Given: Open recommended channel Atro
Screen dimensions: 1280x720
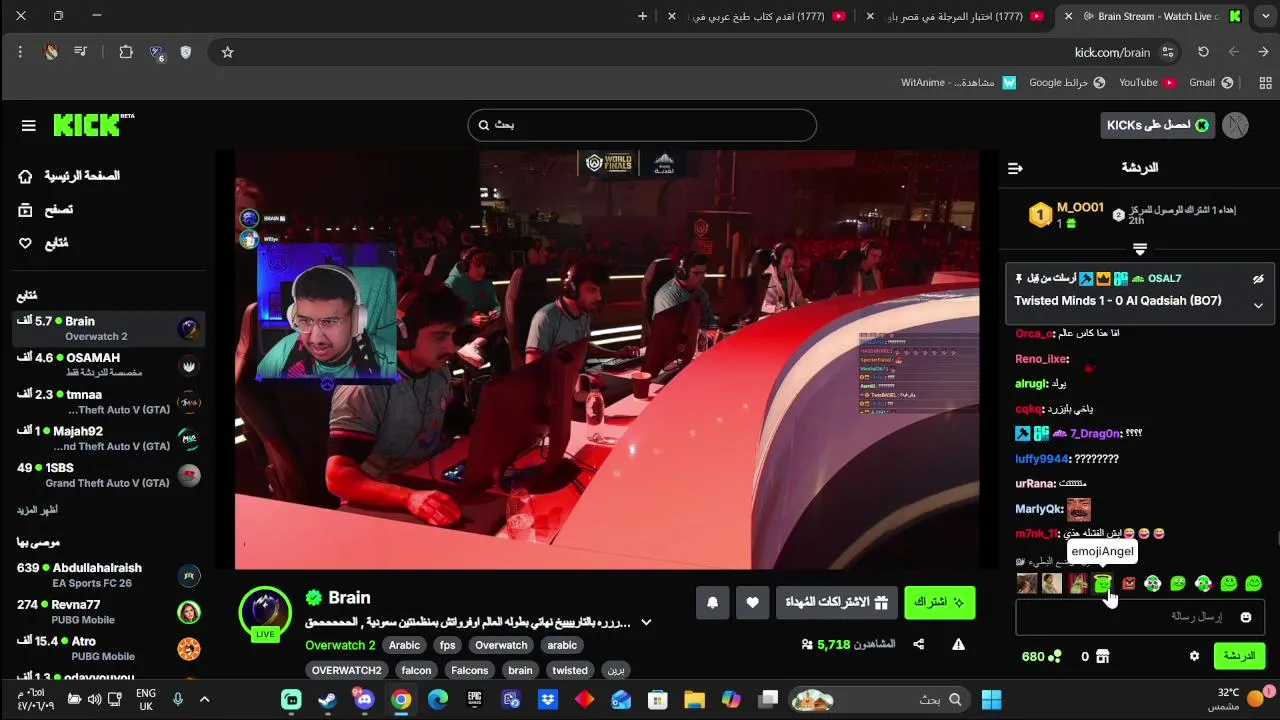Looking at the screenshot, I should [108, 648].
